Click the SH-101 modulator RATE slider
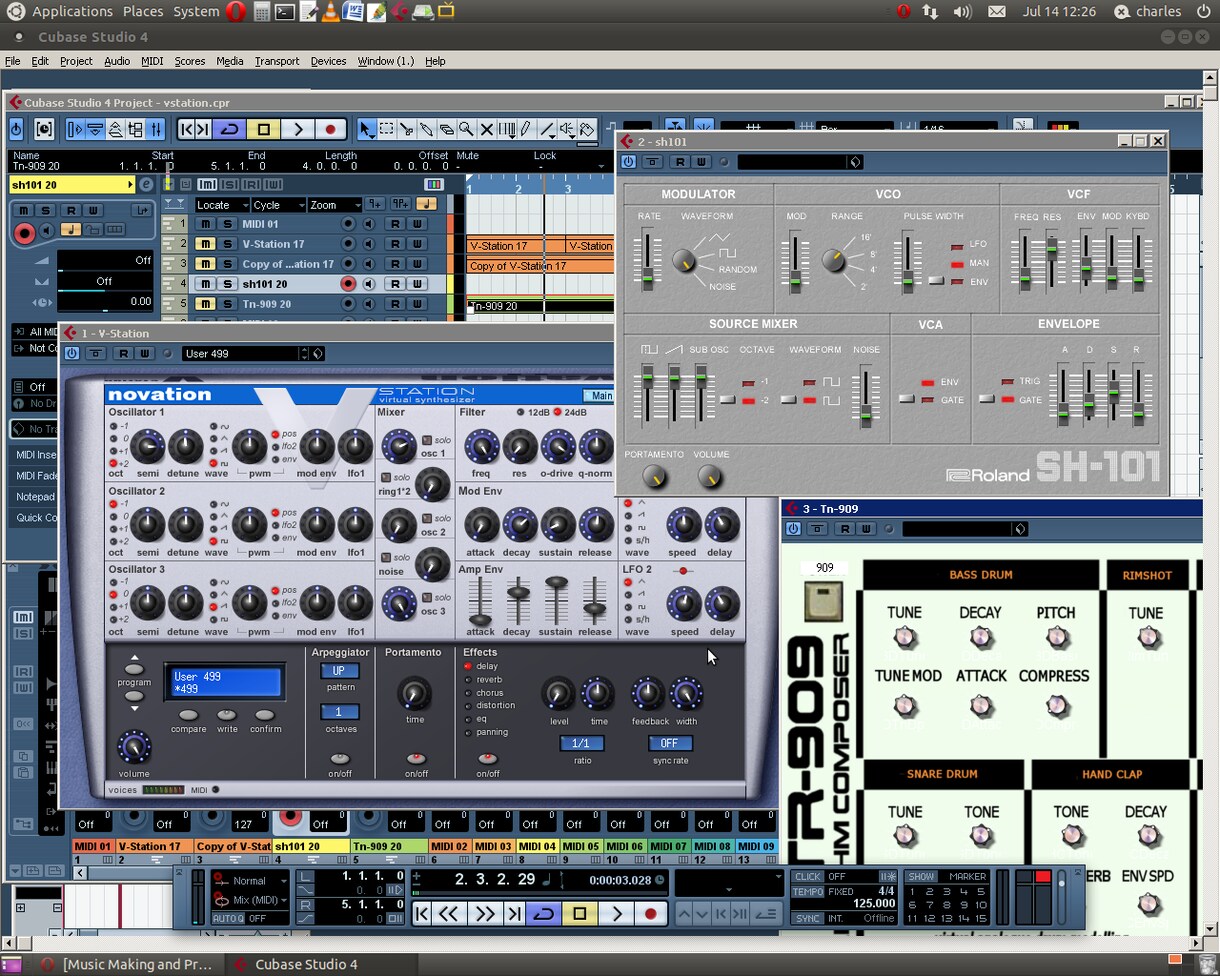 pos(648,258)
